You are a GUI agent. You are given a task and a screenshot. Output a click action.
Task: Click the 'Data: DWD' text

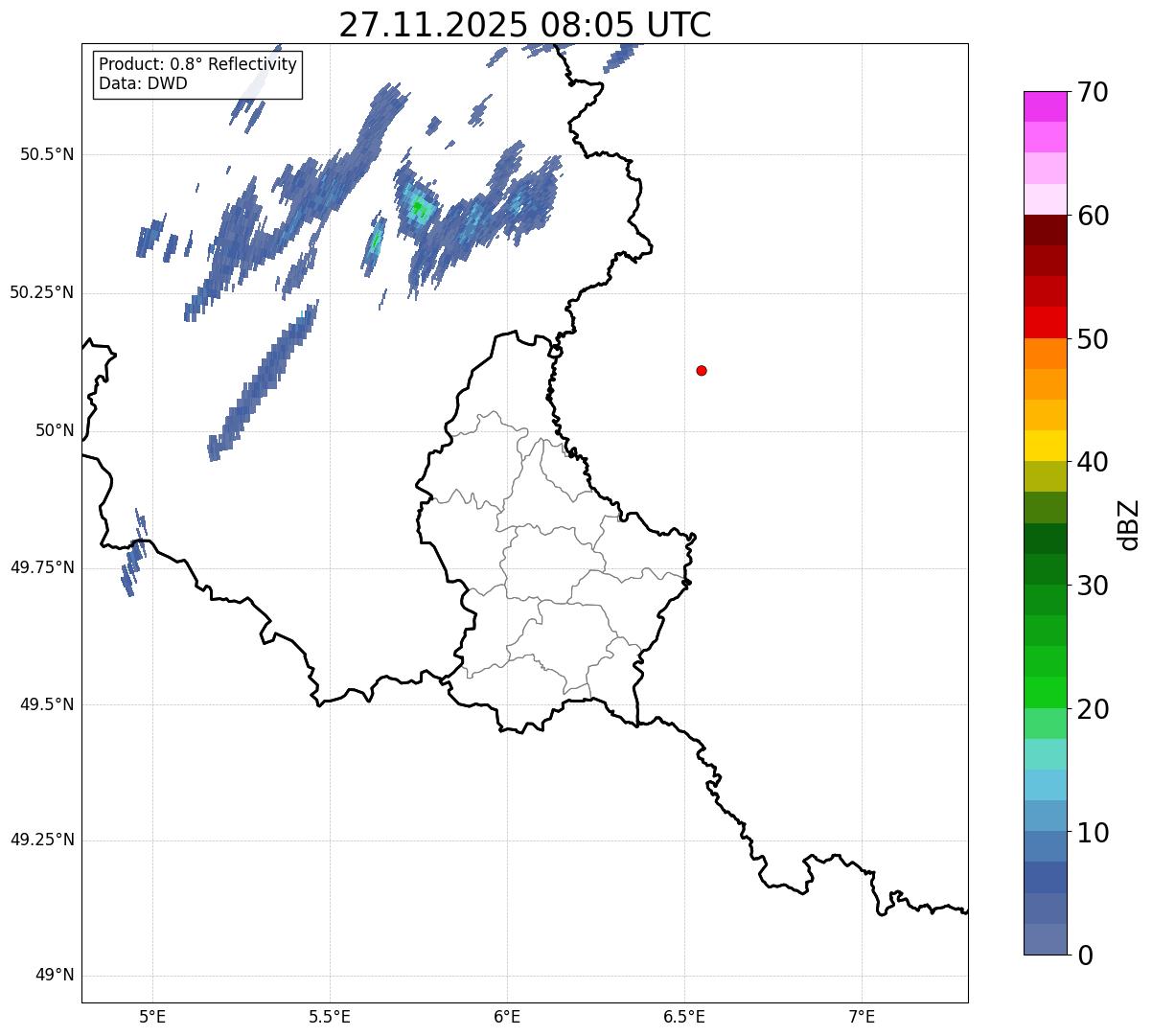pyautogui.click(x=143, y=83)
